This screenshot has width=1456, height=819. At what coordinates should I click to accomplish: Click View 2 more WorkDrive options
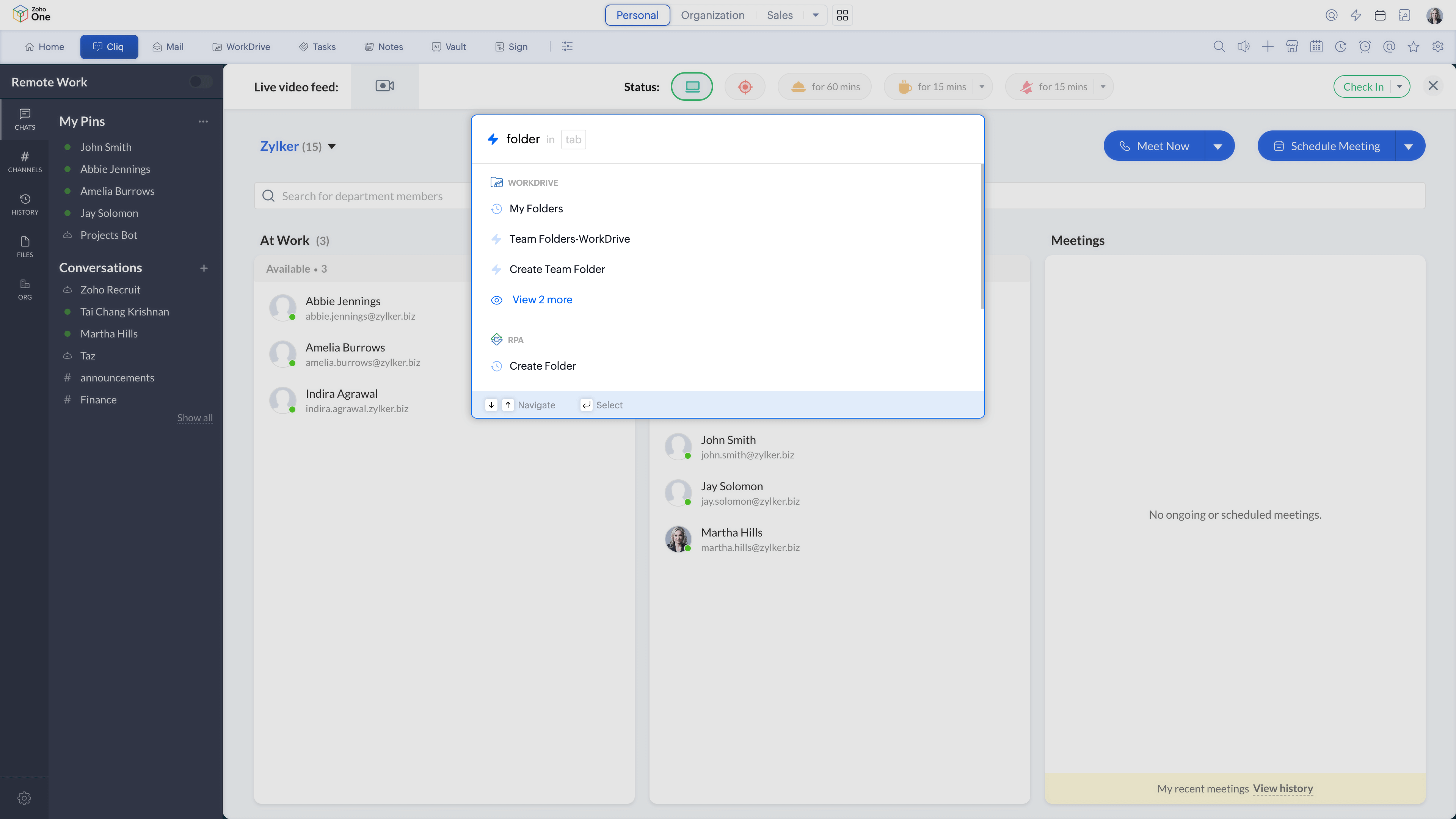coord(541,300)
